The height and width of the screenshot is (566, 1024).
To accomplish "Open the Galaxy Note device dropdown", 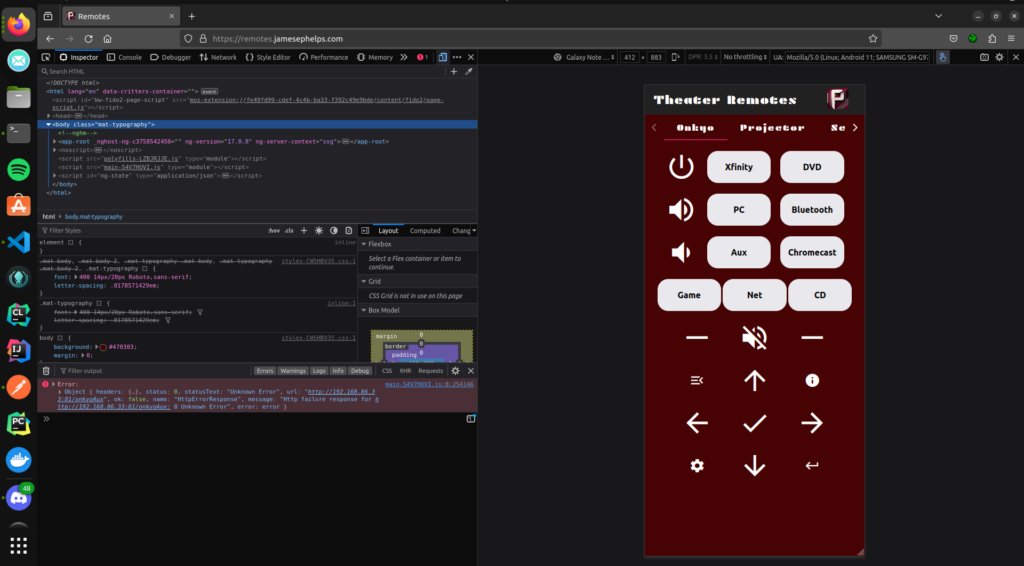I will coord(584,57).
